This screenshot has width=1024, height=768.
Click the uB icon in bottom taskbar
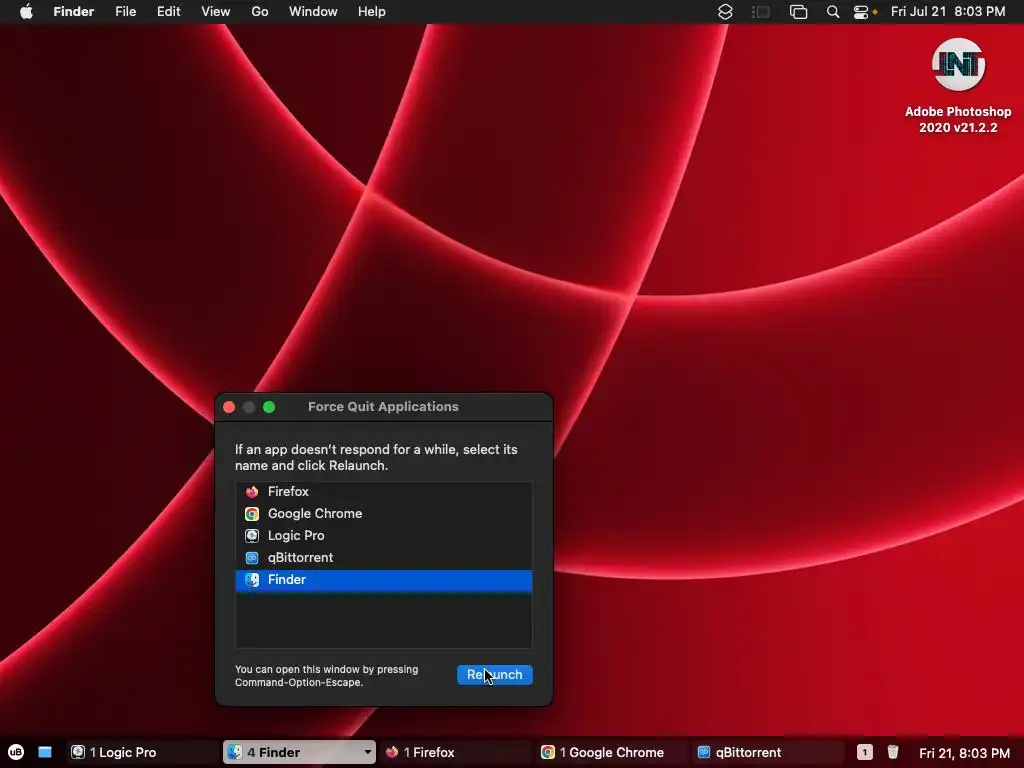(x=16, y=752)
